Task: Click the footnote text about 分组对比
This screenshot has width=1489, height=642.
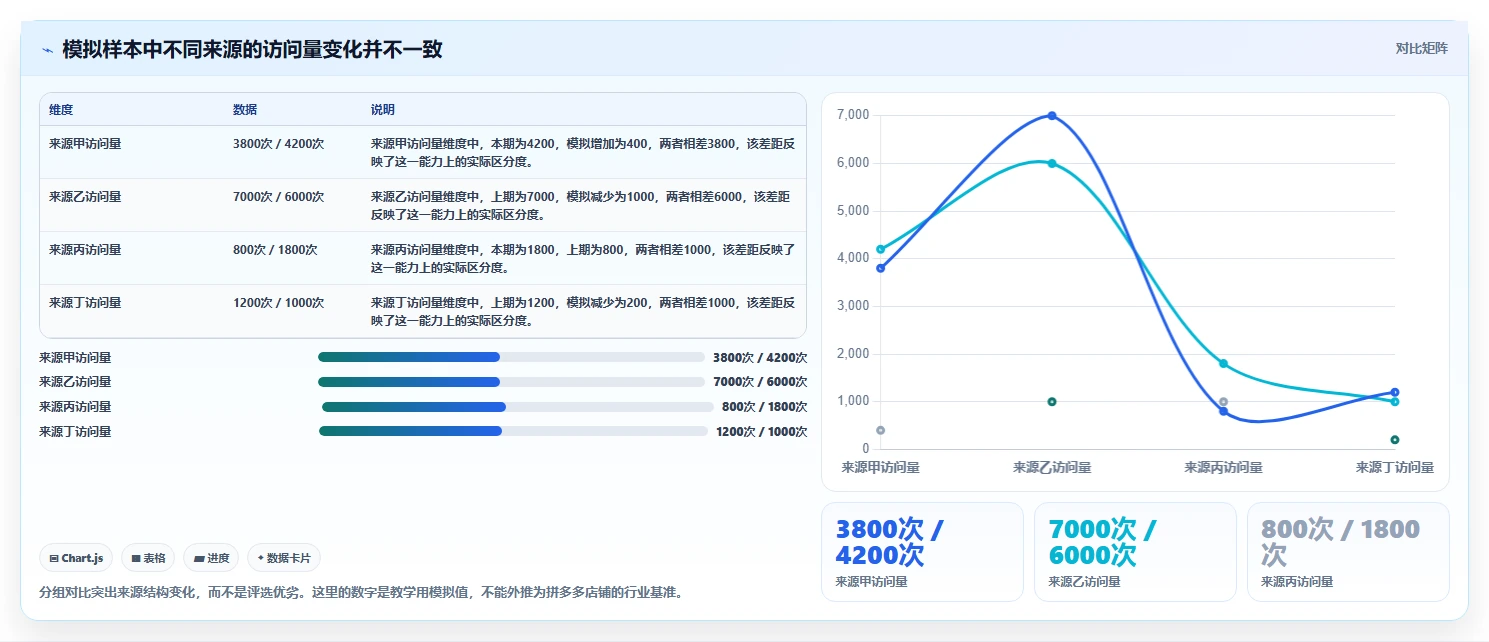Action: tap(362, 592)
